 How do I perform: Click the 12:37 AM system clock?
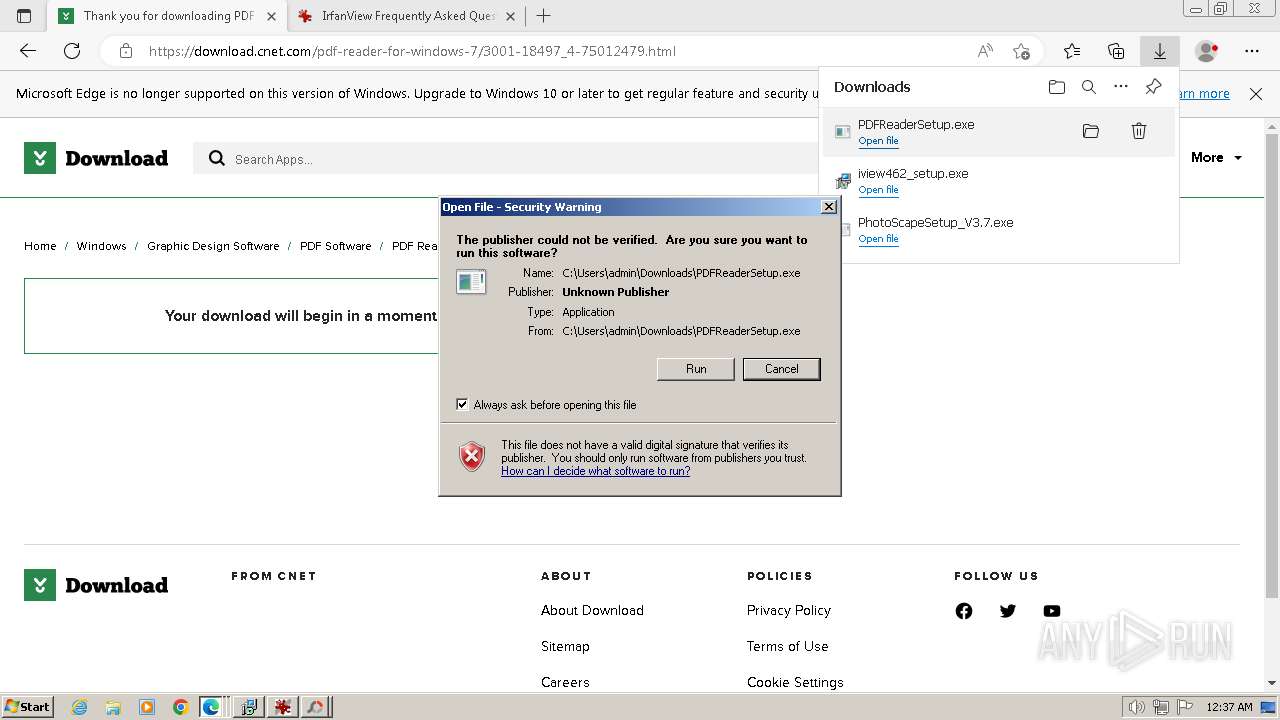coord(1229,707)
